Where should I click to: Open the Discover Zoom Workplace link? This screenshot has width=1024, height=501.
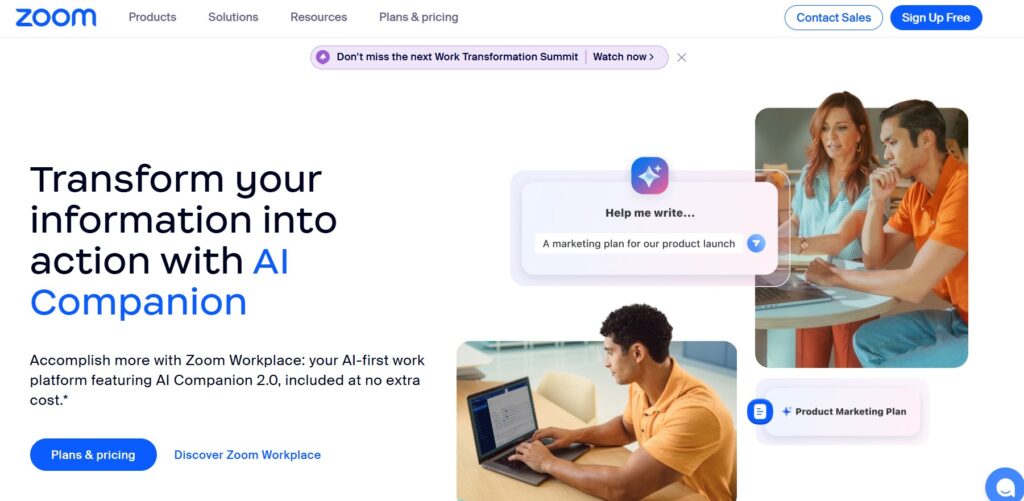pyautogui.click(x=248, y=455)
